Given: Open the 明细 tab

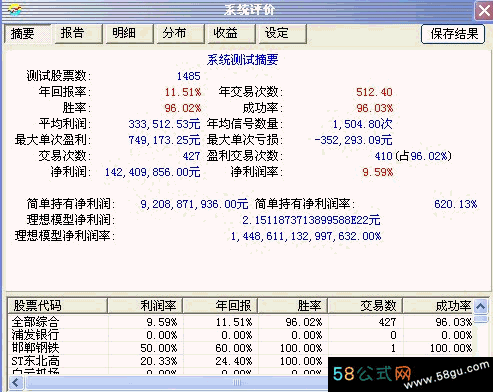Looking at the screenshot, I should click(x=129, y=33).
